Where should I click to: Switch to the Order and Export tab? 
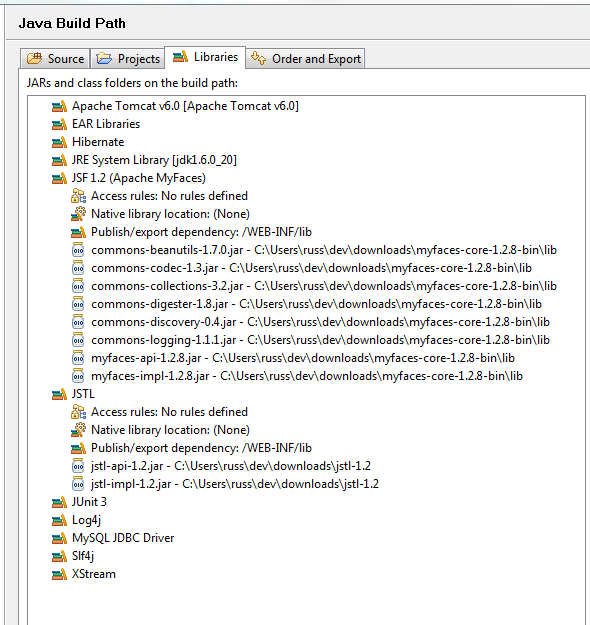(x=305, y=59)
